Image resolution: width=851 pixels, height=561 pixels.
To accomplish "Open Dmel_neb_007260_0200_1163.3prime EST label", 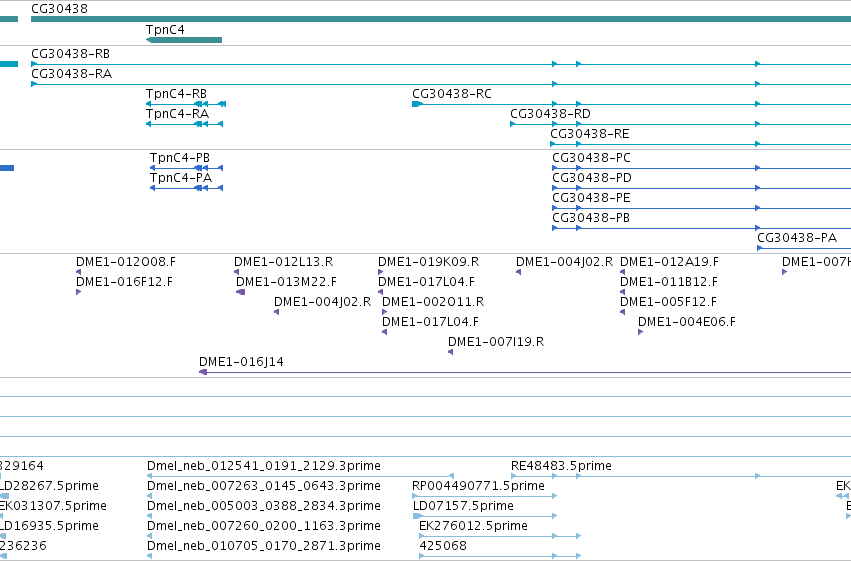I will 264,526.
